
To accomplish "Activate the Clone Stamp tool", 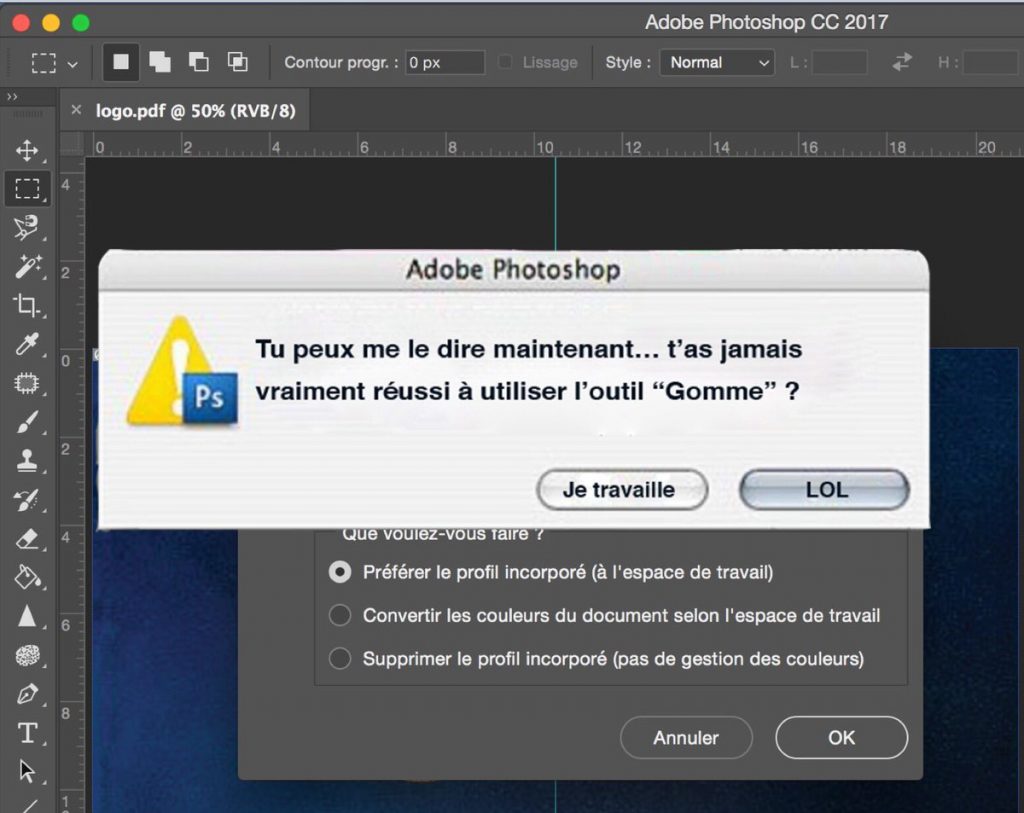I will pos(27,460).
